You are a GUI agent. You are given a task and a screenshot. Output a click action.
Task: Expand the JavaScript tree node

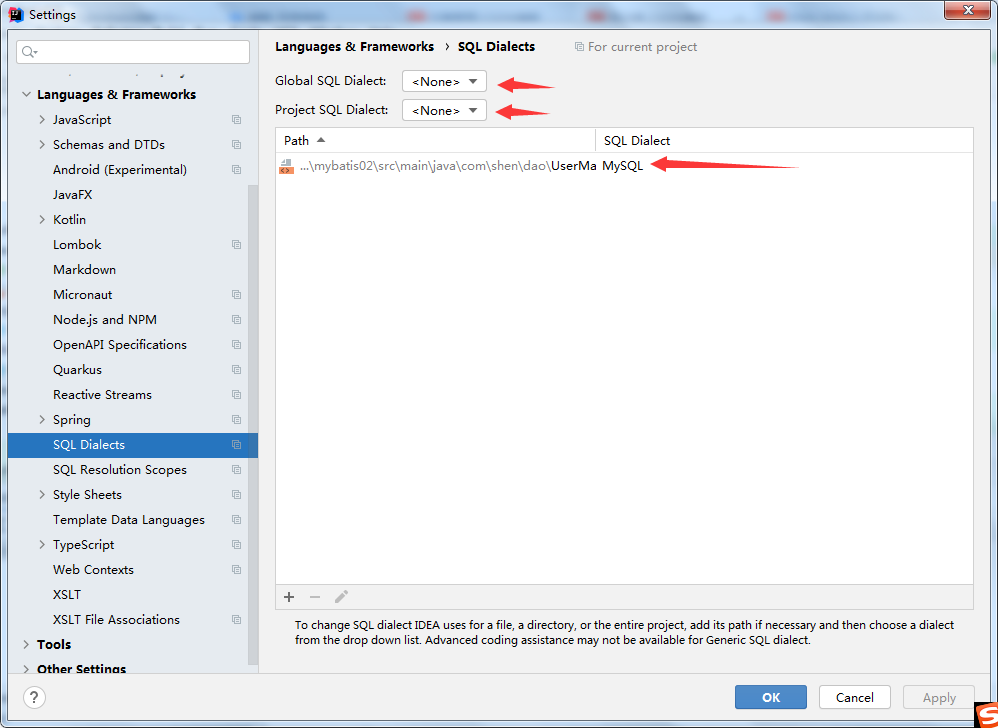(x=42, y=120)
